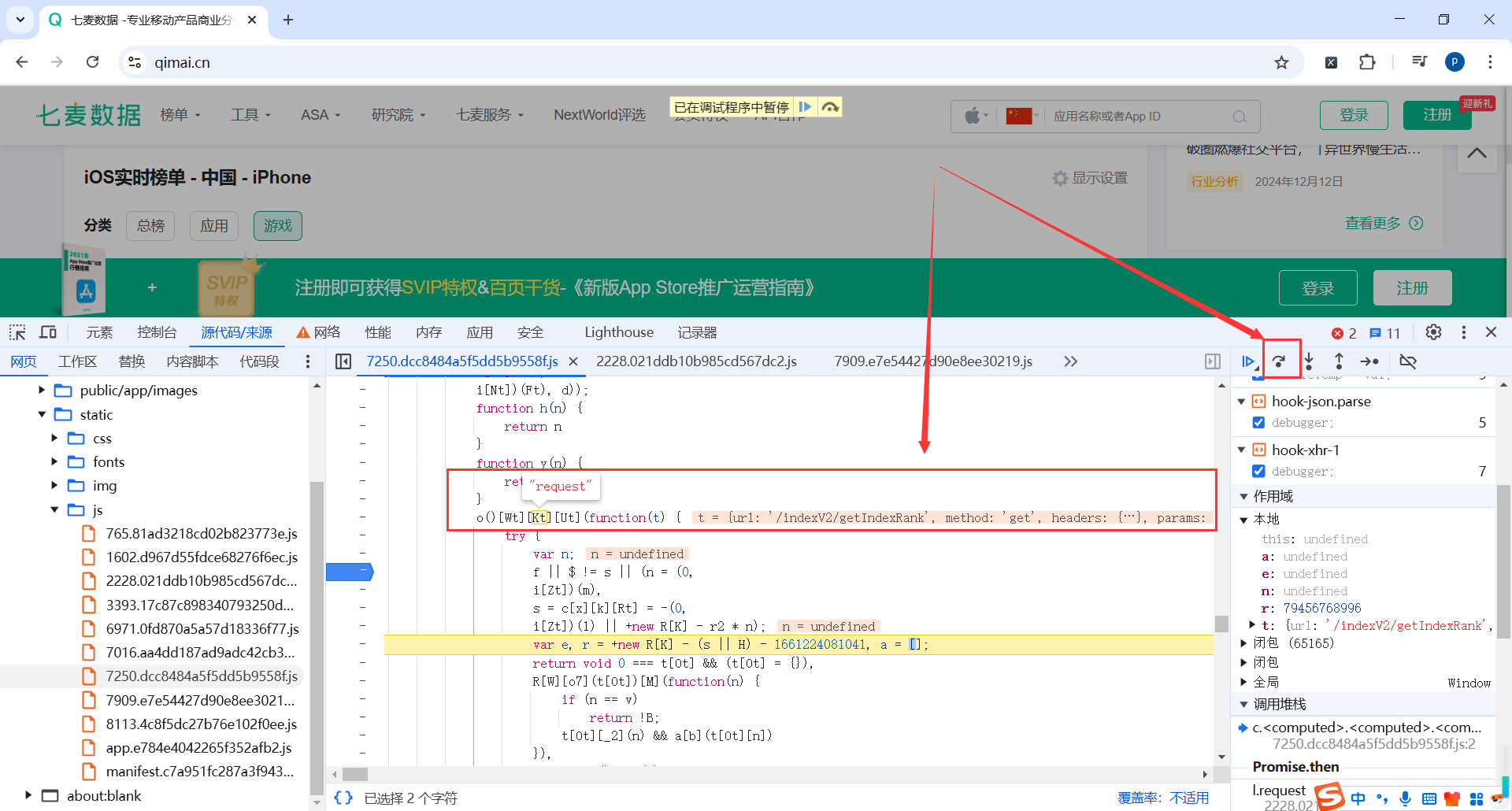1512x811 pixels.
Task: Deactivate all breakpoints
Action: pos(1408,361)
